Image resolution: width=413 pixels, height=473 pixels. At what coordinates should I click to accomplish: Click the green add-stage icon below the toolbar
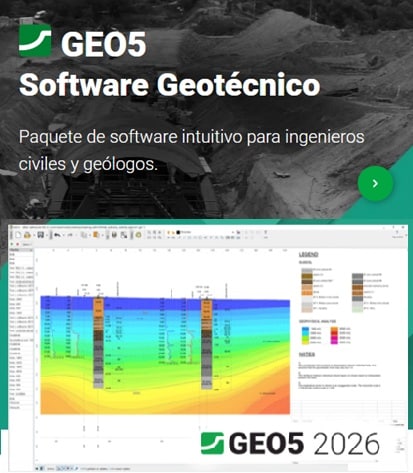12,244
